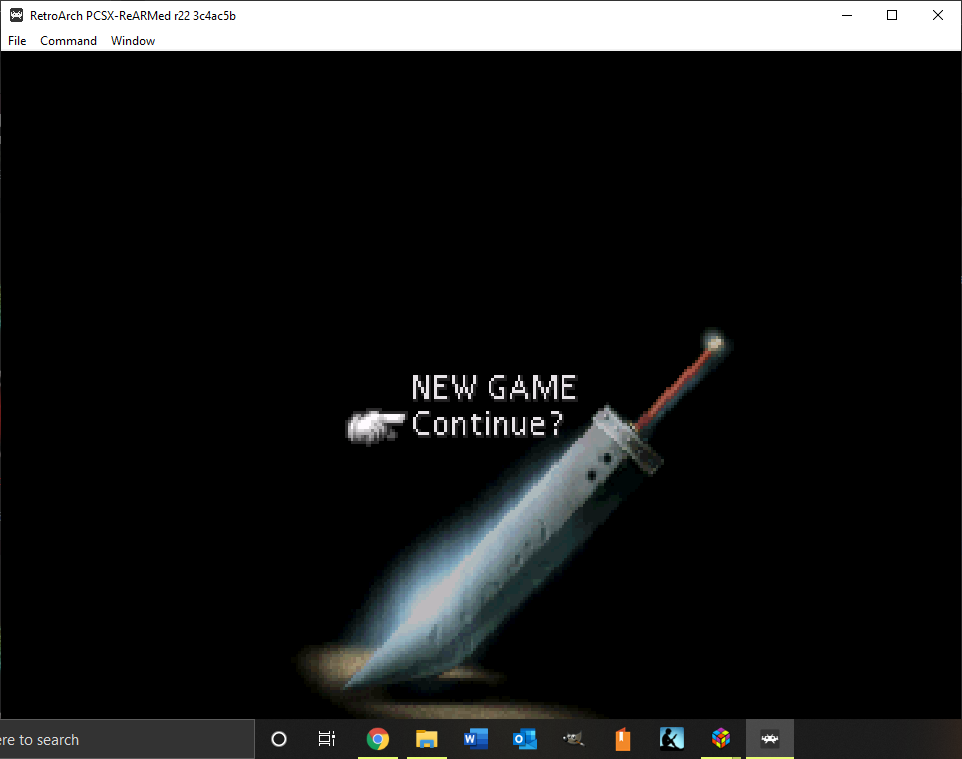The width and height of the screenshot is (962, 759).
Task: Click the RetroArch icon in the title bar
Action: point(17,15)
